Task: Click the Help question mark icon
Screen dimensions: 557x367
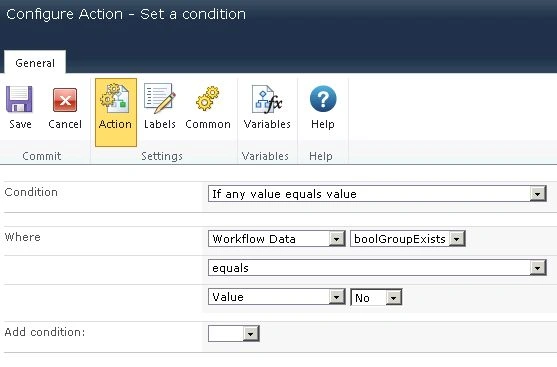Action: [x=323, y=99]
